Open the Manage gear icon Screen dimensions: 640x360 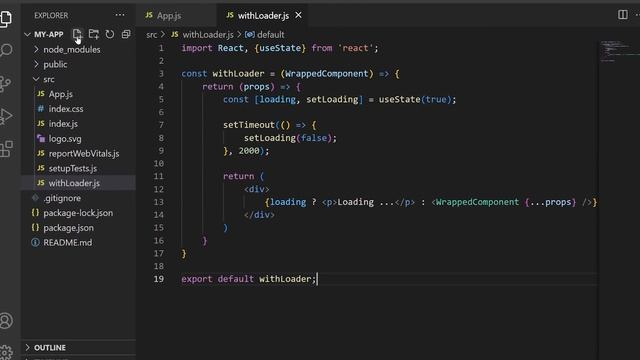tap(6, 352)
